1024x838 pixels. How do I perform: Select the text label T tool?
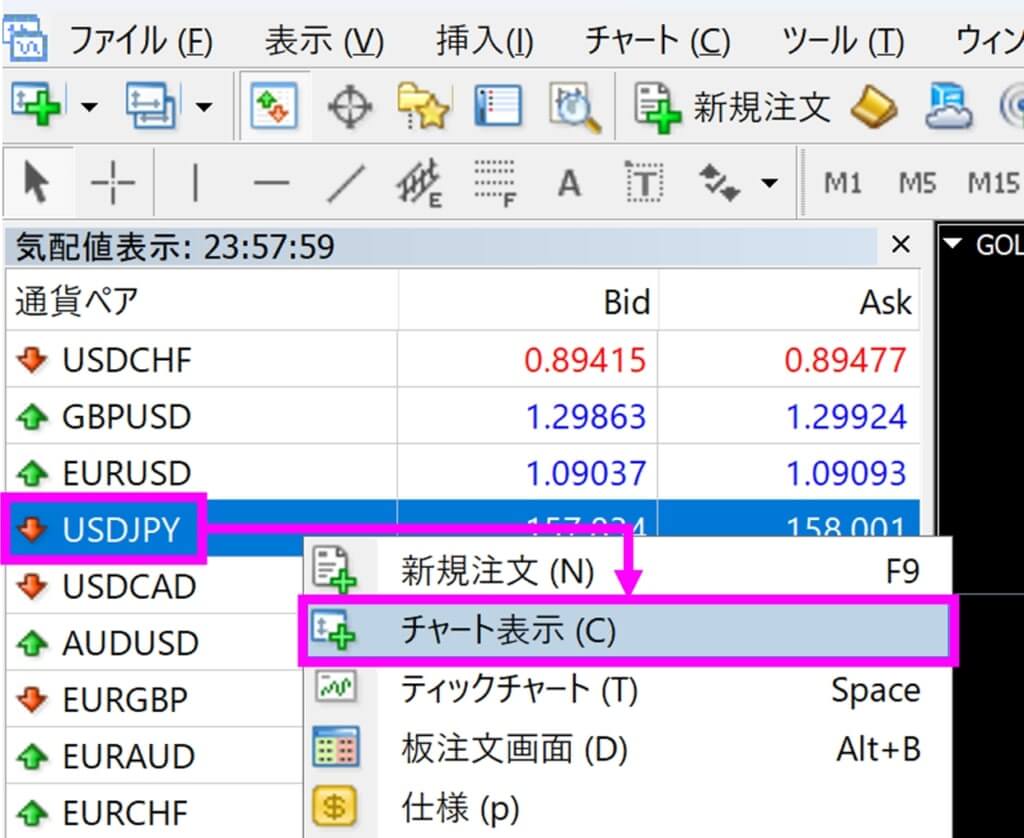tap(644, 182)
